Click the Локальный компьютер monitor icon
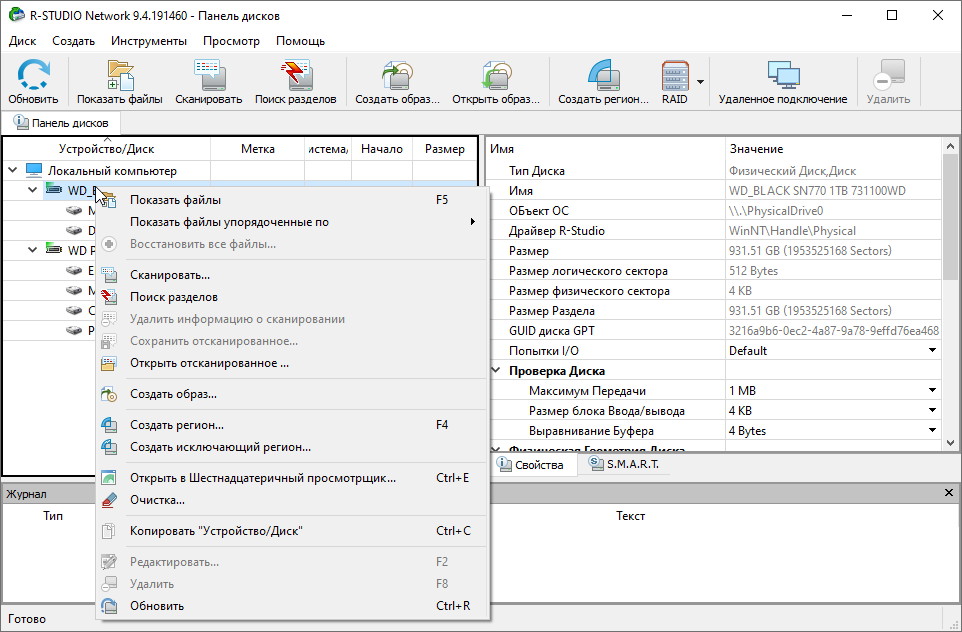Image resolution: width=962 pixels, height=632 pixels. tap(34, 170)
